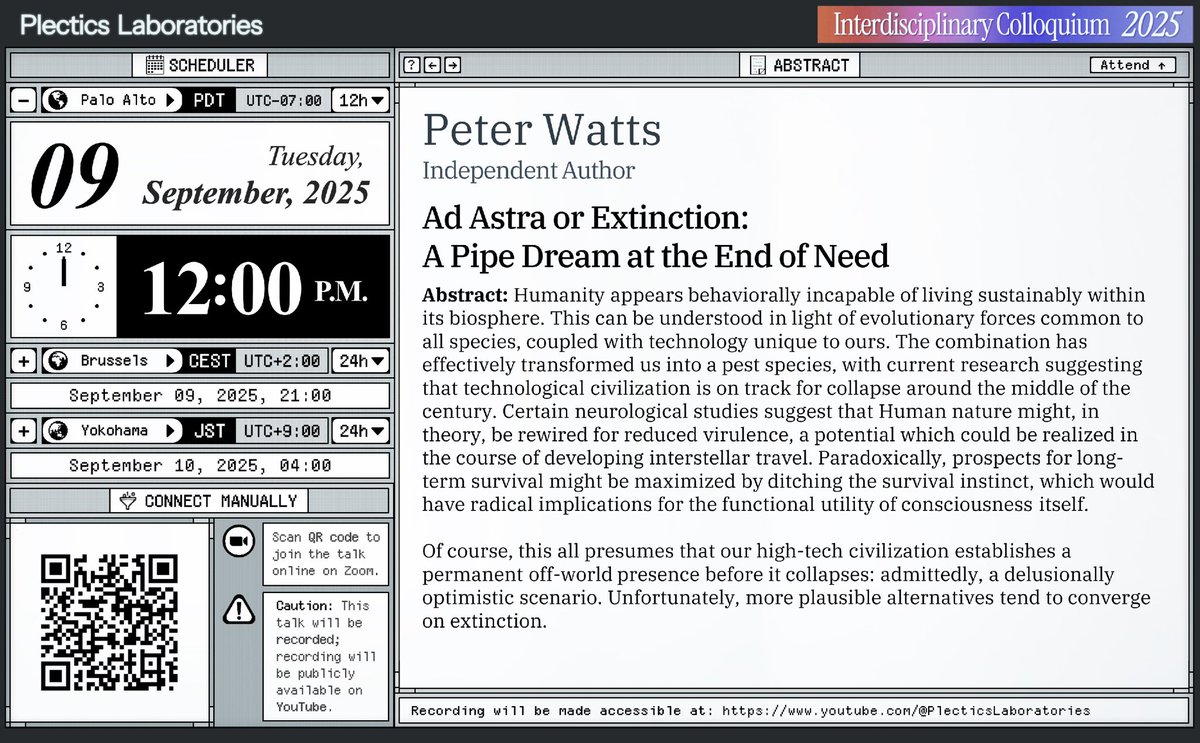Click the video camera Zoom icon
This screenshot has height=743, width=1200.
tap(237, 541)
